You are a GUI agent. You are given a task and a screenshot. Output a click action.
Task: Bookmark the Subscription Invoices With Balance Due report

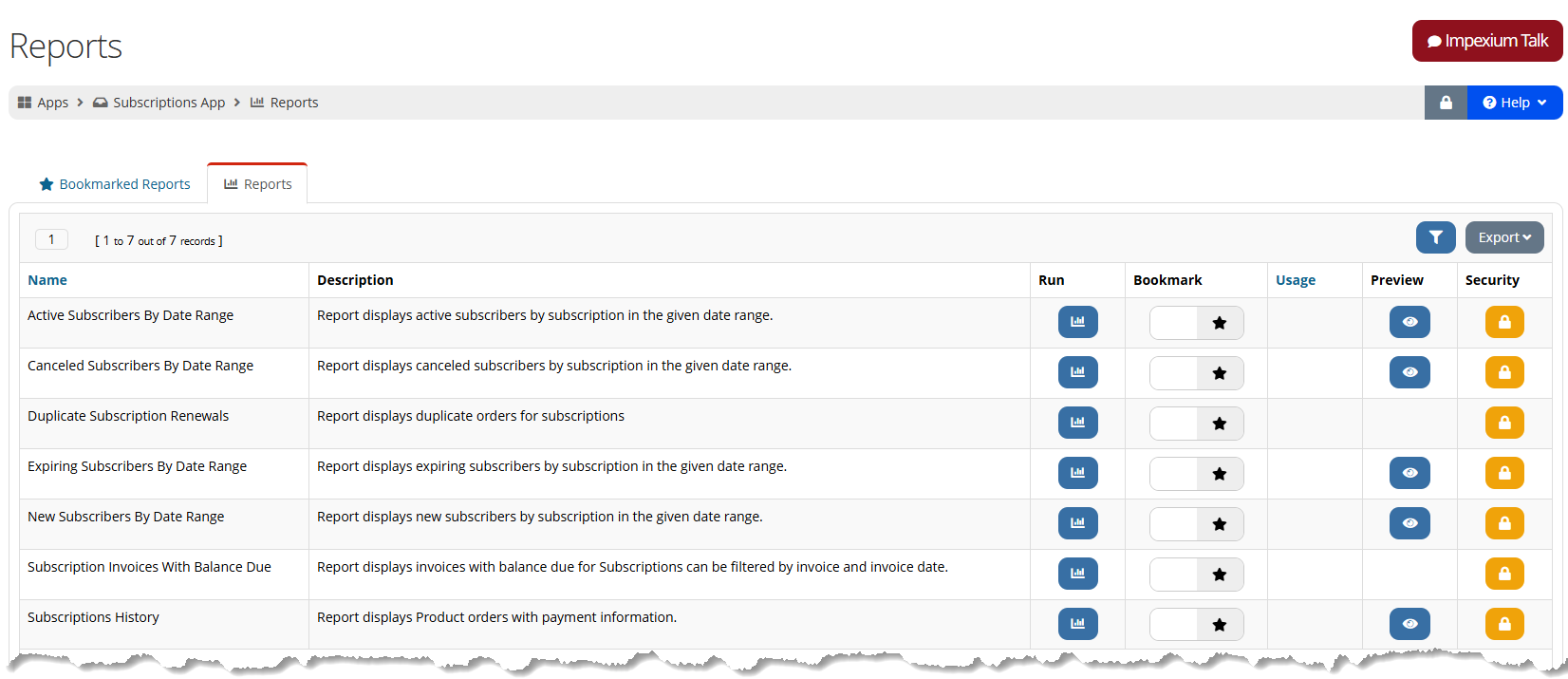click(1197, 575)
